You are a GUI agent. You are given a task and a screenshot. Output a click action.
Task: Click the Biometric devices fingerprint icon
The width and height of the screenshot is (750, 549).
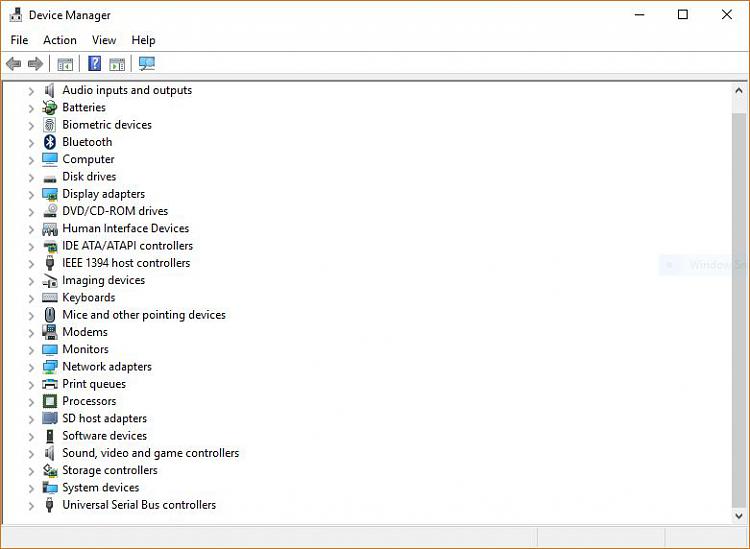click(x=50, y=125)
